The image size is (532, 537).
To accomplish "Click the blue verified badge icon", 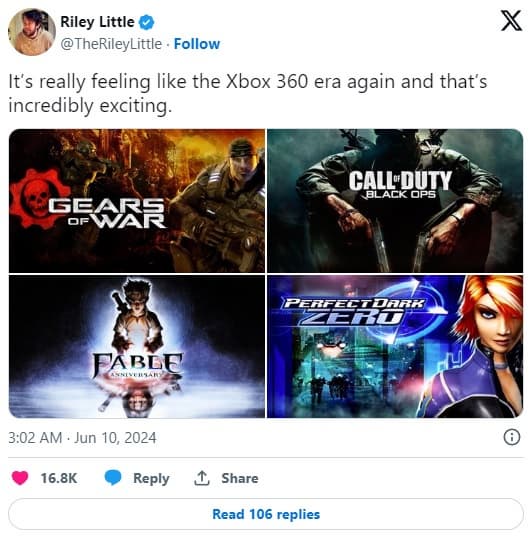I will 146,23.
